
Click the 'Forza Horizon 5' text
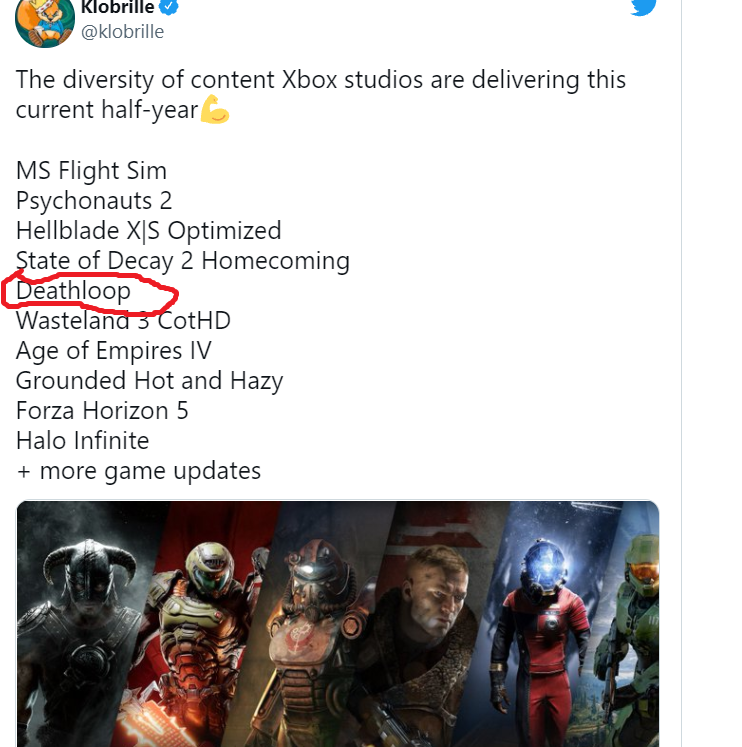[x=102, y=411]
